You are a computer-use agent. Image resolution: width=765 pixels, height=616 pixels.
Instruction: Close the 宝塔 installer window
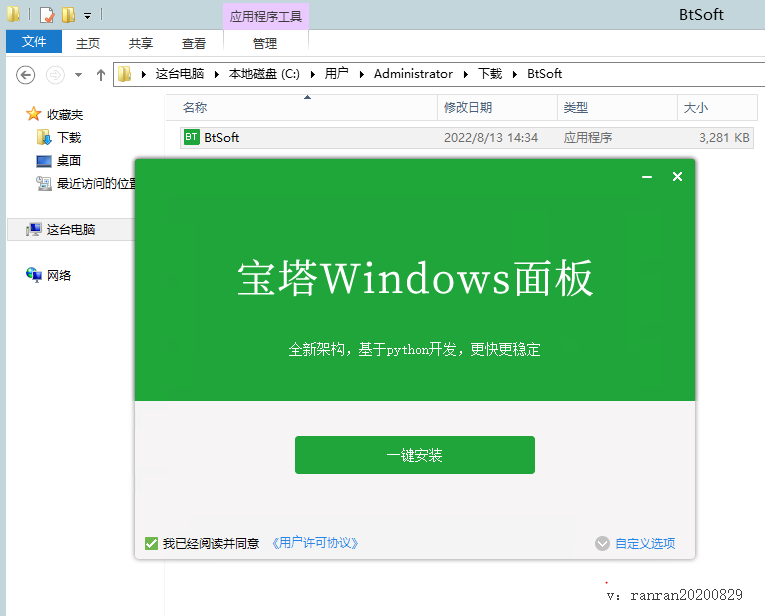pyautogui.click(x=677, y=177)
